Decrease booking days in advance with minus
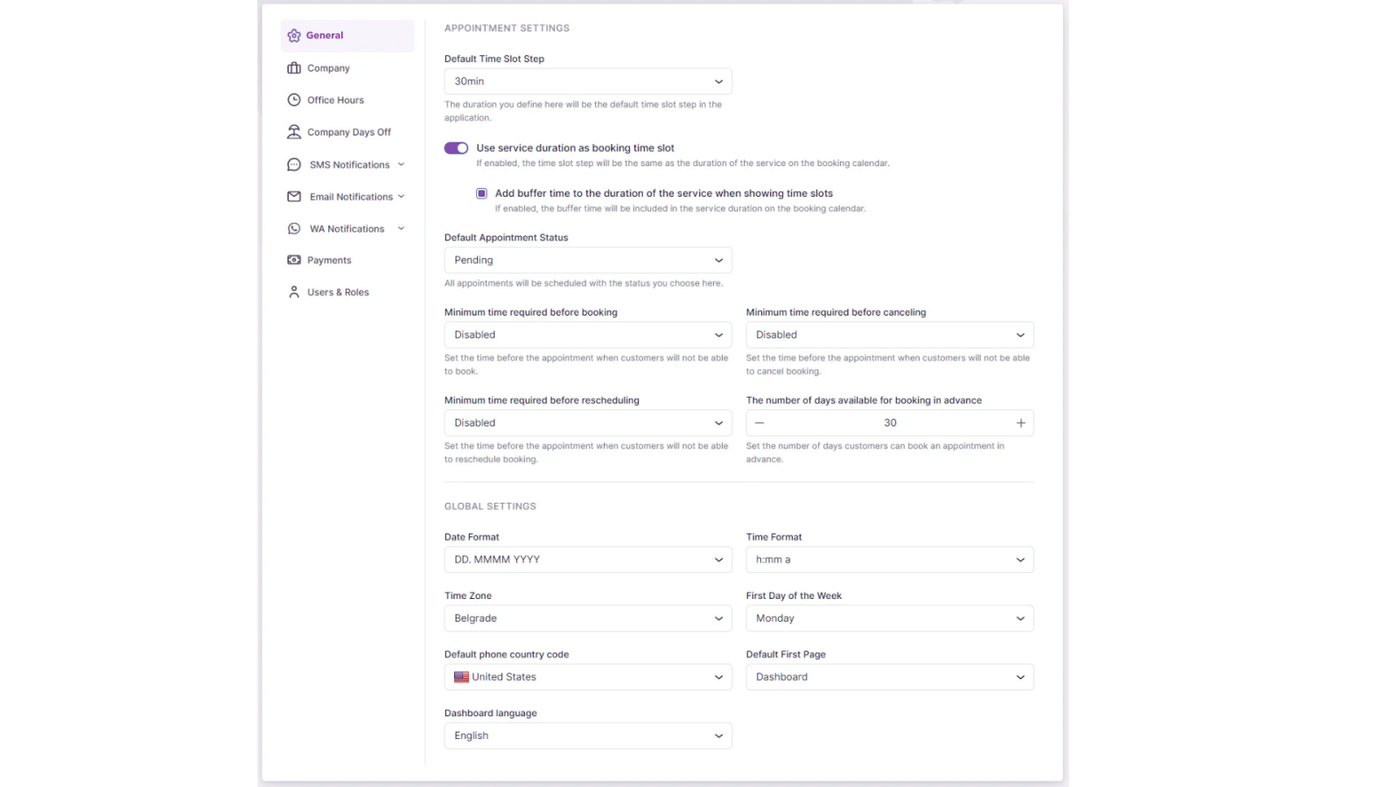Viewport: 1400px width, 787px height. tap(760, 423)
